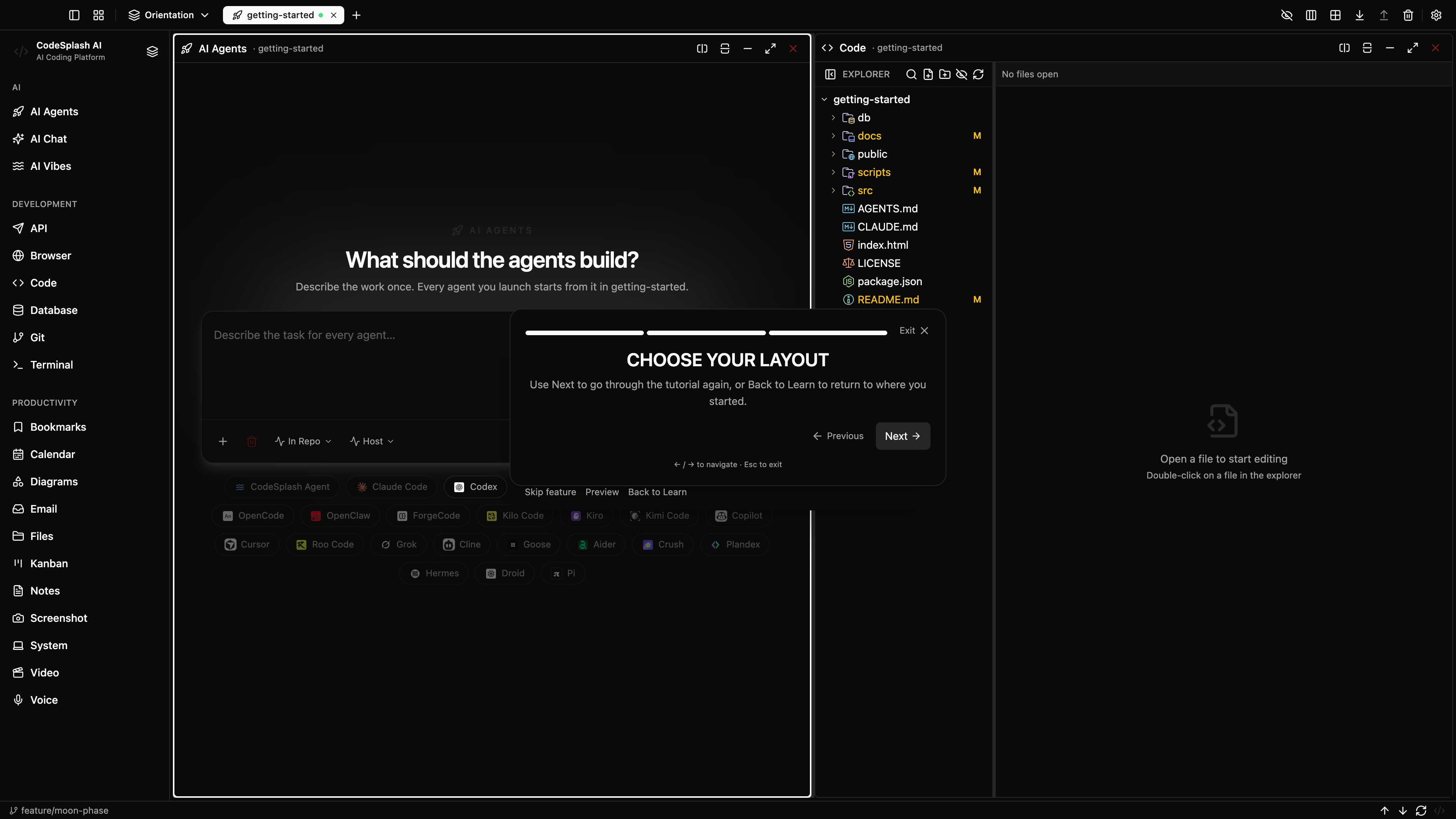Refresh the Explorer file tree
Image resolution: width=1456 pixels, height=819 pixels.
pos(978,75)
